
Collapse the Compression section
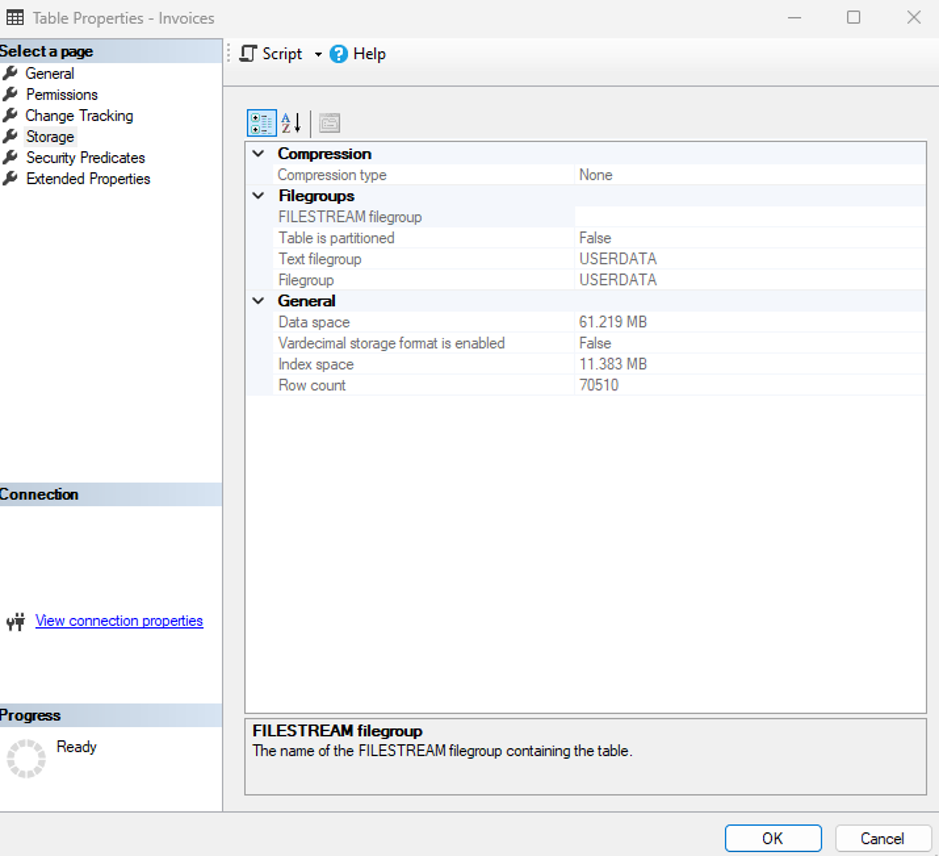258,154
